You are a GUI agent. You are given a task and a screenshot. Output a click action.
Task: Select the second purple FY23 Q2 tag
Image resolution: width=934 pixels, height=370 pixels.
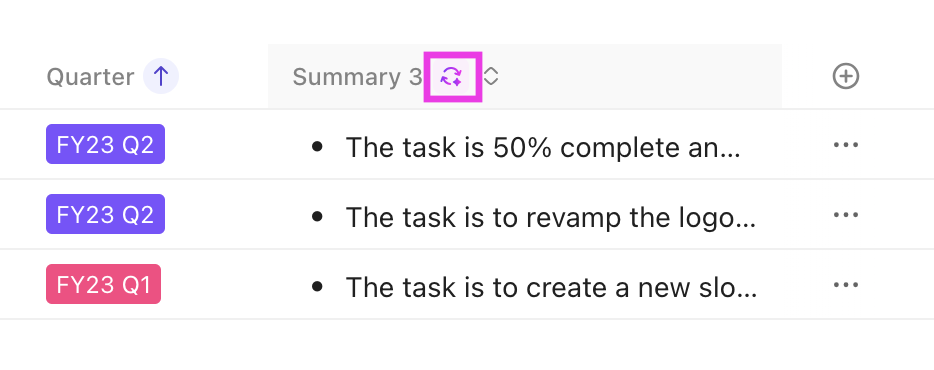tap(105, 214)
